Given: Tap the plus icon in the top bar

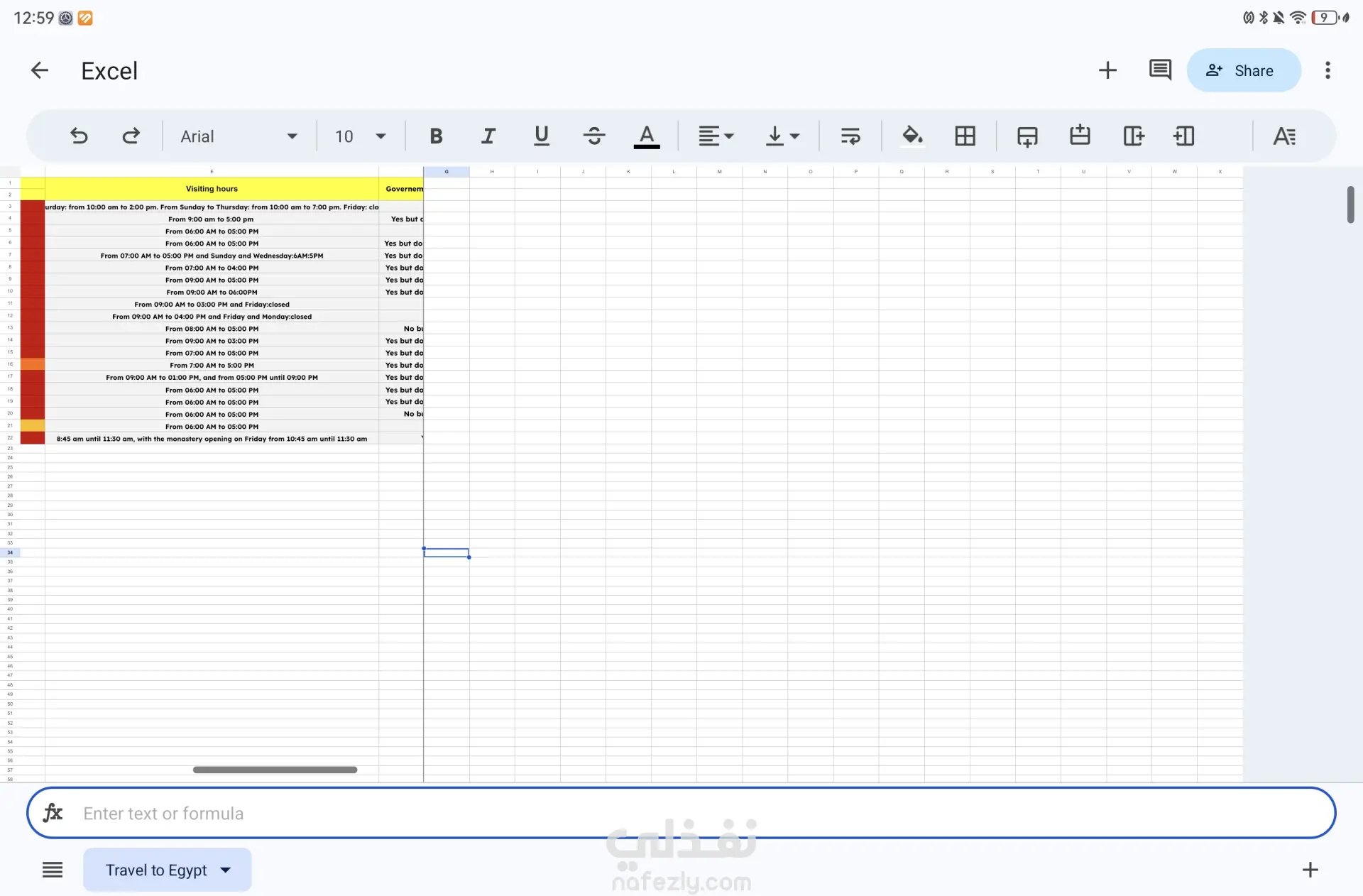Looking at the screenshot, I should click(1107, 70).
